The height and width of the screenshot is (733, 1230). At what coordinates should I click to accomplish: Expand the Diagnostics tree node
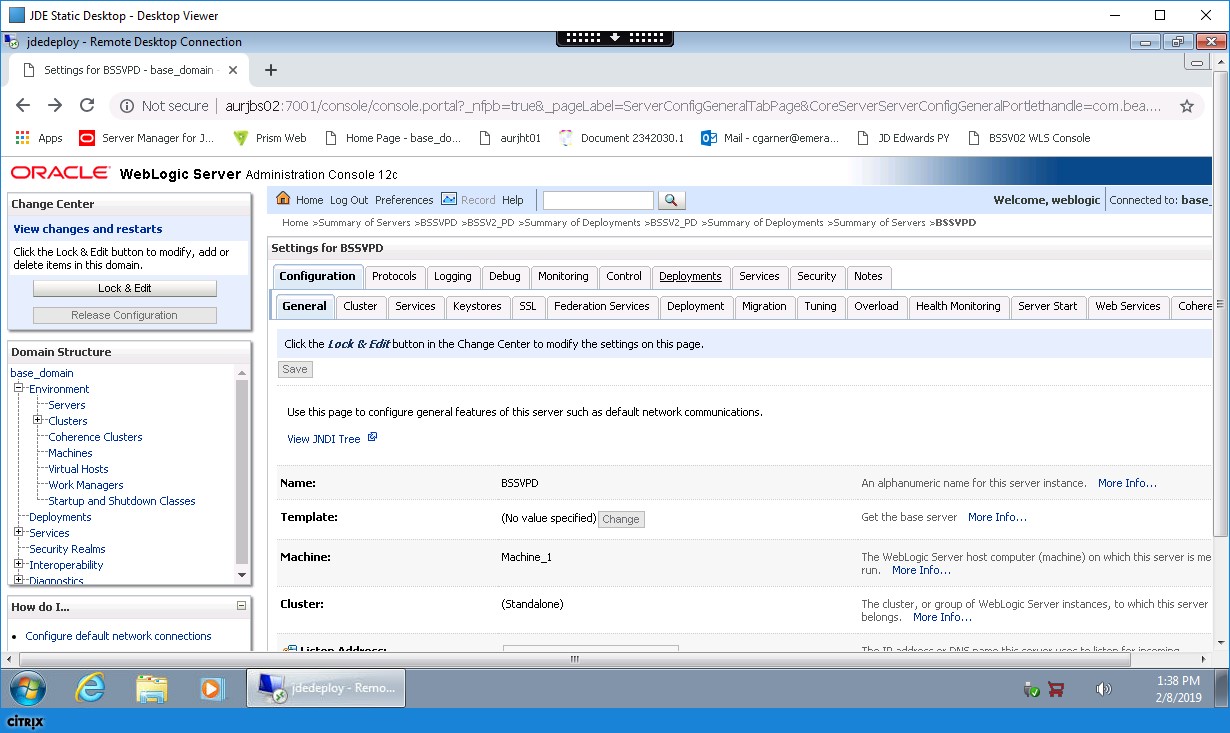coord(19,580)
